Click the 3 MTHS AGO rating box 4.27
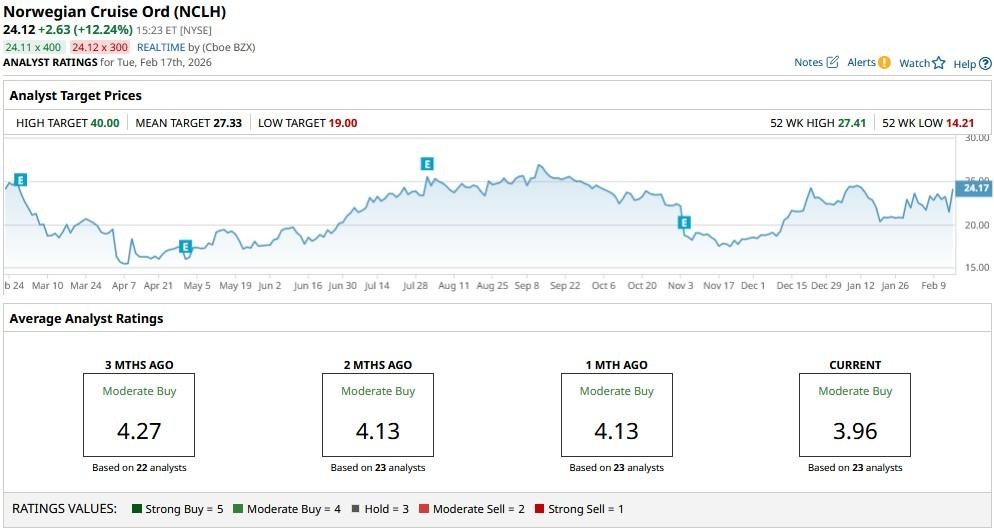The image size is (994, 528). tap(139, 415)
